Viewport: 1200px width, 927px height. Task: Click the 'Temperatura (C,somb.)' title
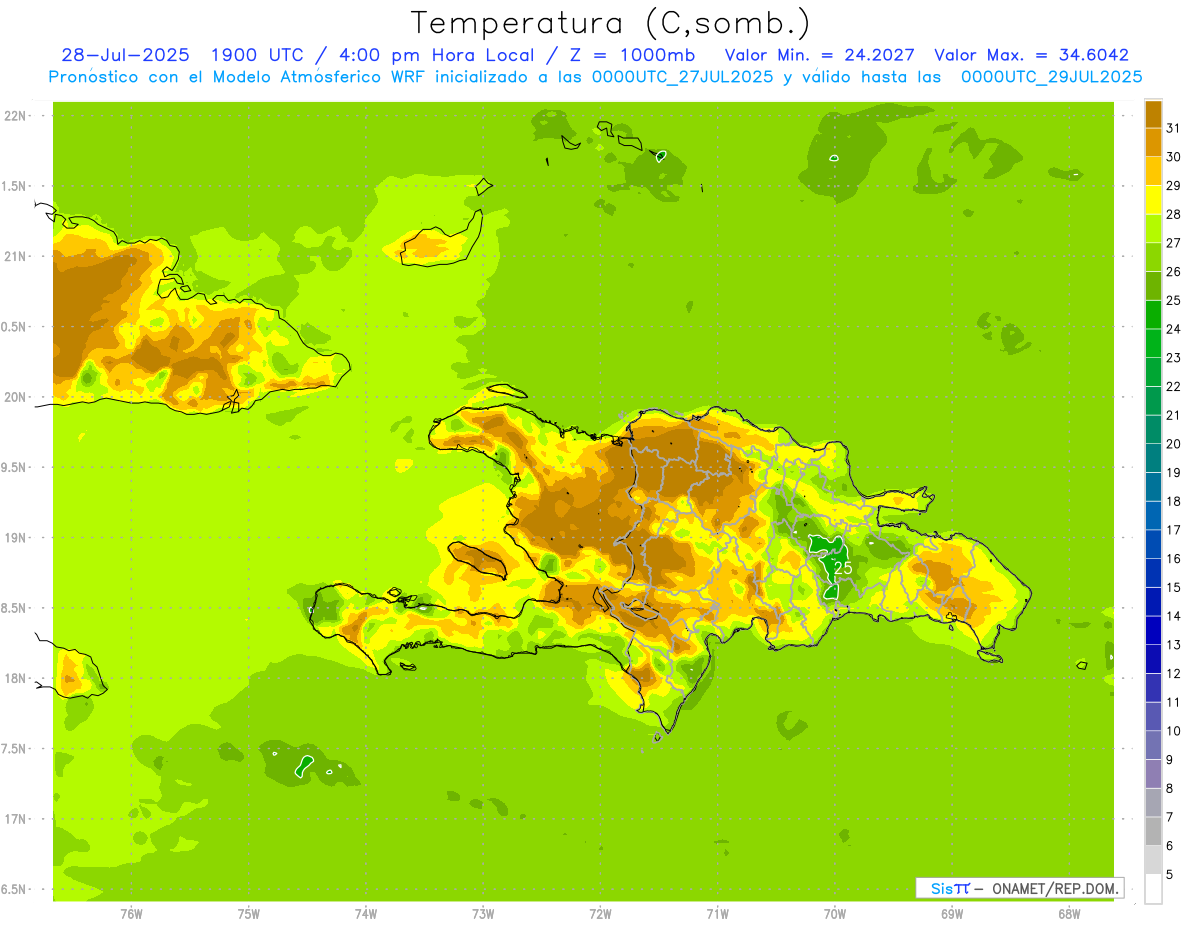point(611,22)
